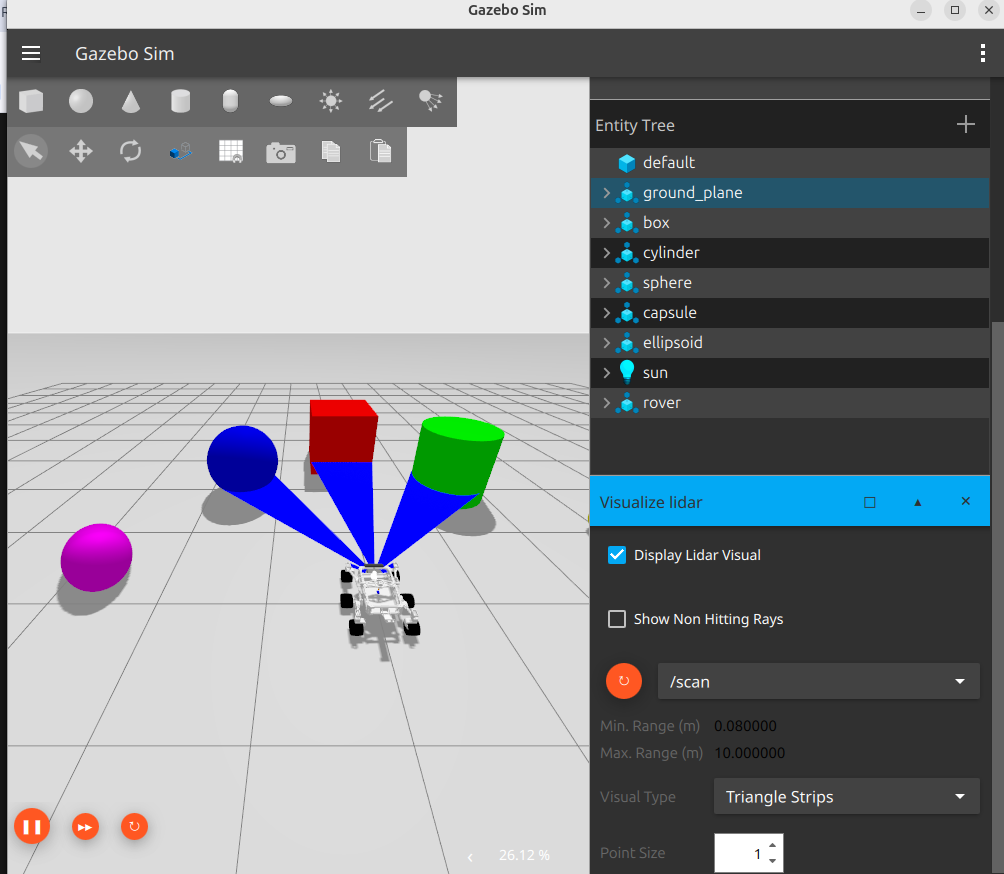
Task: Activate the rotate mode tool
Action: tap(131, 151)
